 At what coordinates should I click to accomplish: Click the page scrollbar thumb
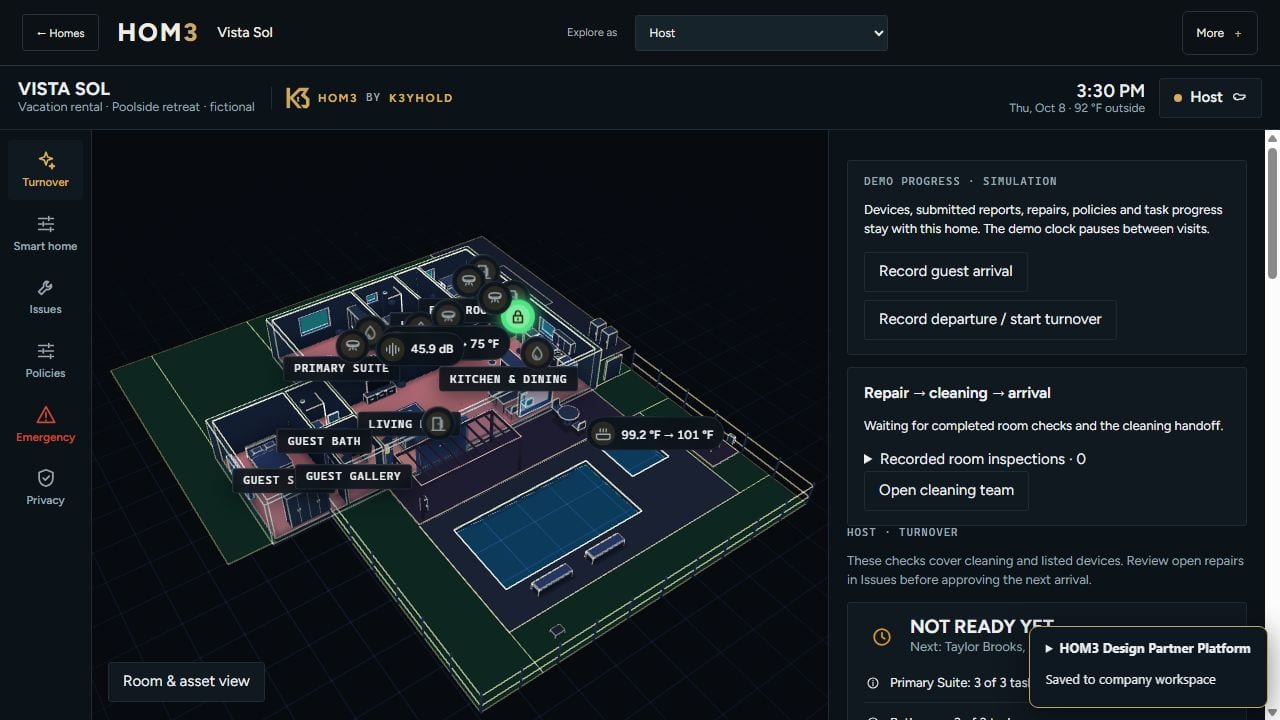[x=1272, y=212]
